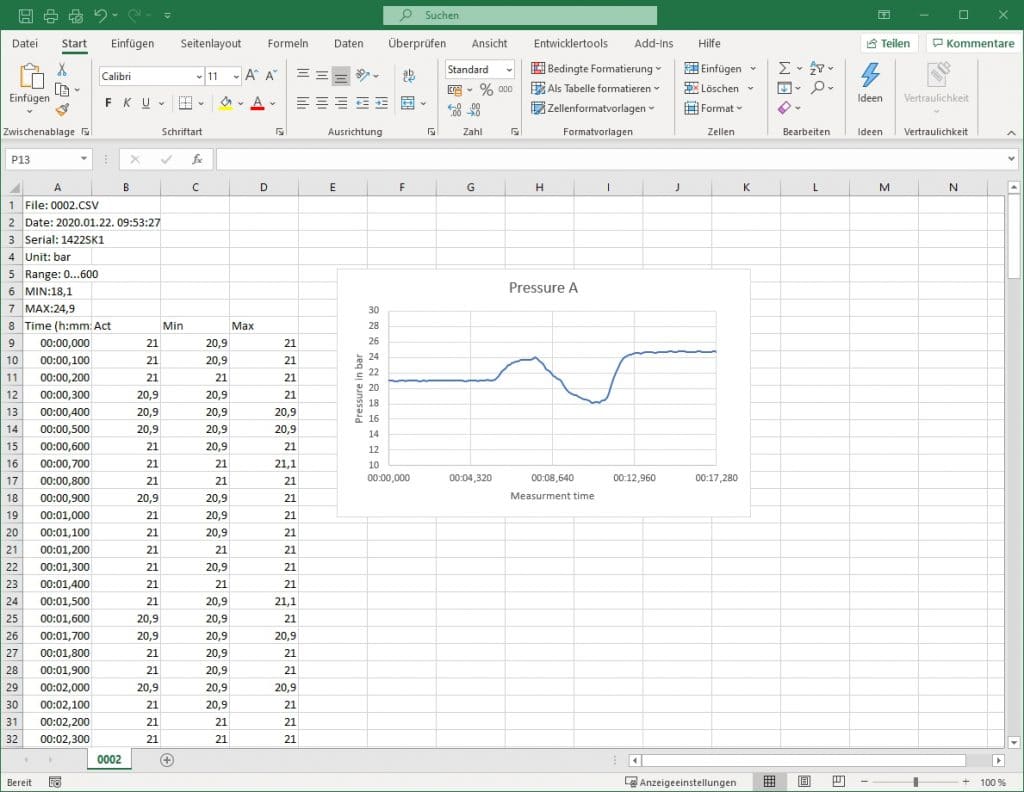1024x792 pixels.
Task: Center cell text horizontally
Action: 322,103
